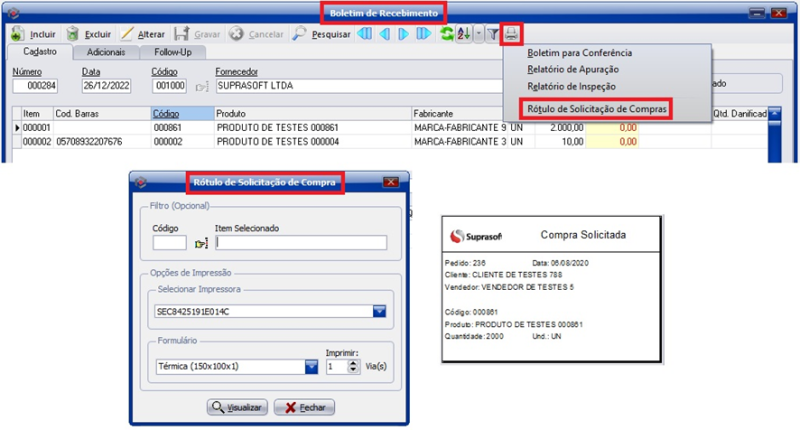
Task: Open the sort order A-Z dropdown arrow
Action: (479, 34)
